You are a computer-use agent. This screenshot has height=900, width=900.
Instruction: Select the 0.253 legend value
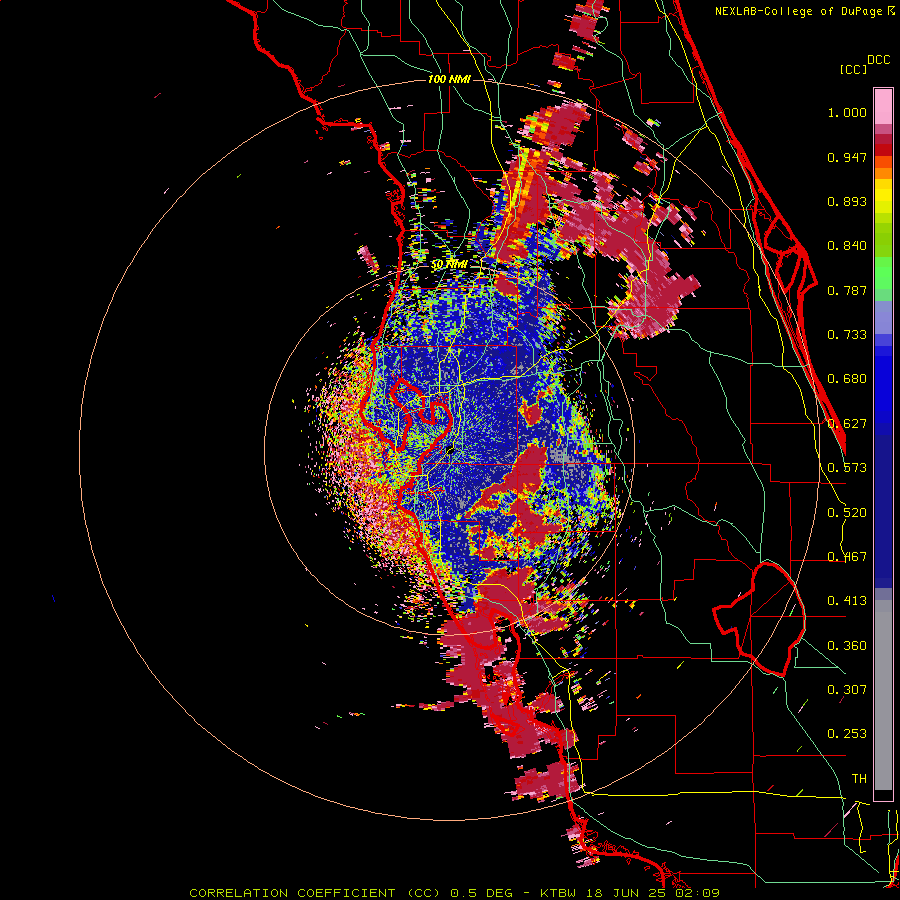click(847, 734)
